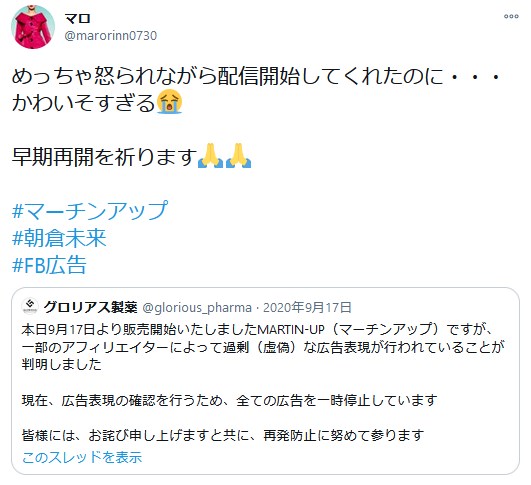Click the グロリアス製薬 logo icon
Image resolution: width=531 pixels, height=485 pixels.
[x=30, y=307]
